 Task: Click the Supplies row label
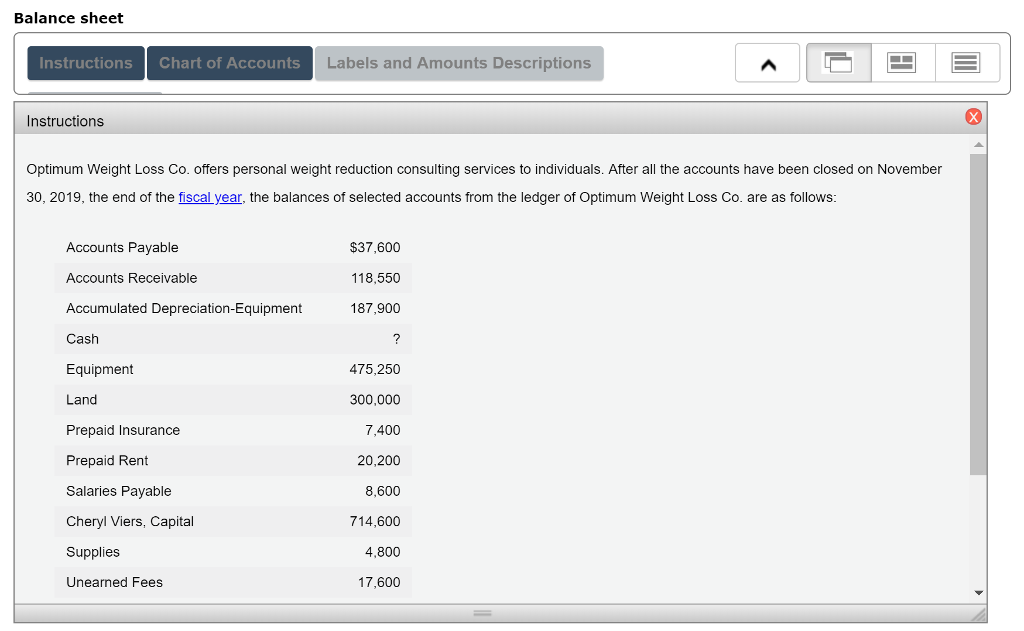[x=93, y=552]
